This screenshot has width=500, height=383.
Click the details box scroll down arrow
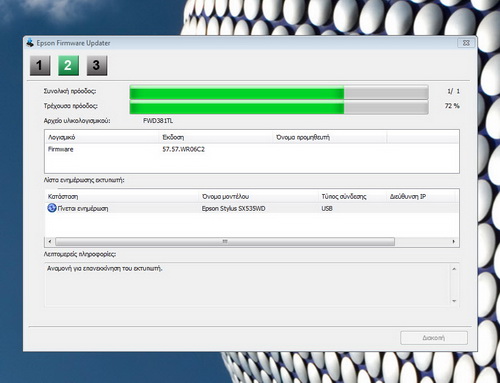[454, 301]
